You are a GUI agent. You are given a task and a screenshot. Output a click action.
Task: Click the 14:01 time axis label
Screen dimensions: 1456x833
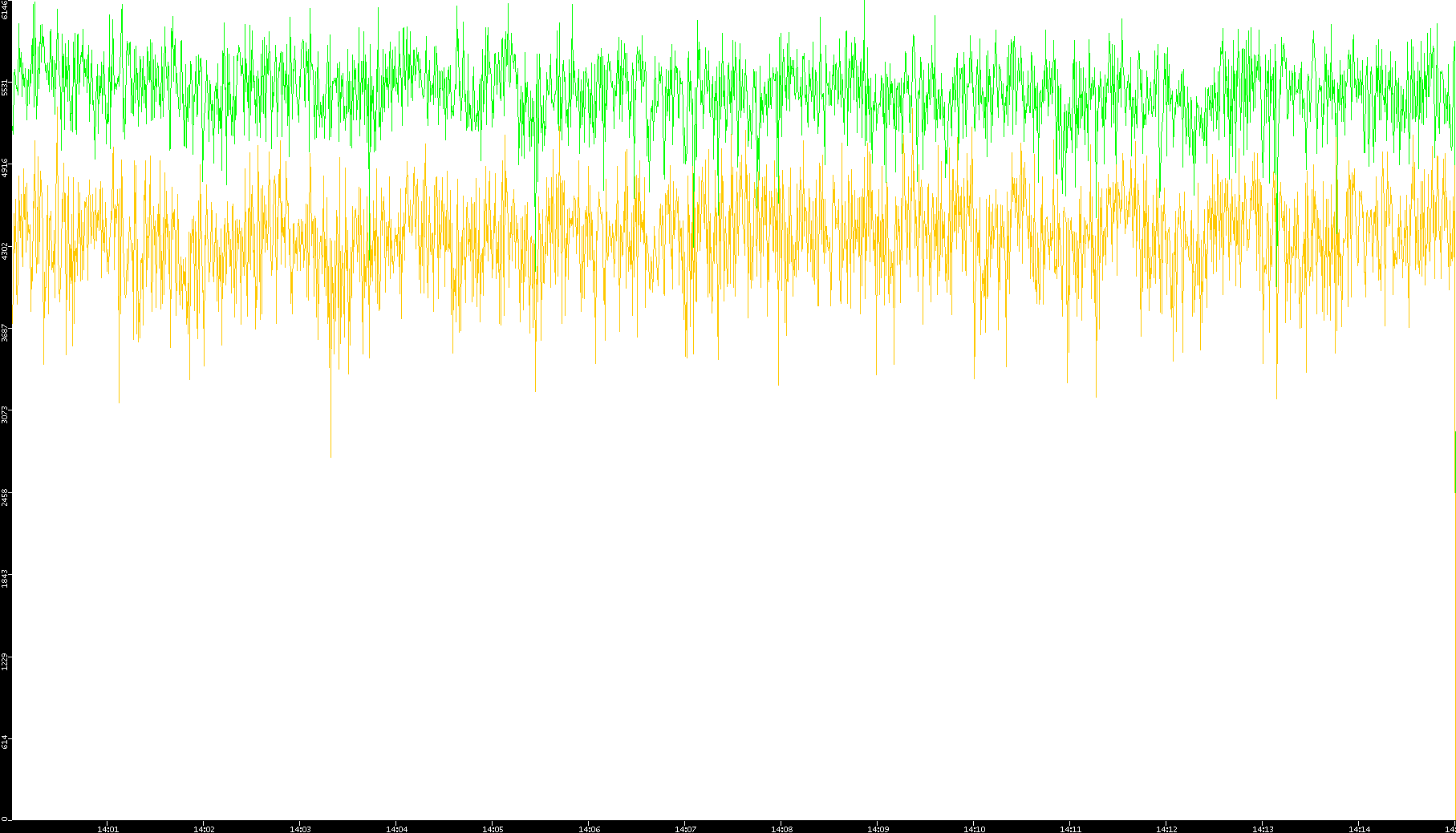tap(107, 828)
